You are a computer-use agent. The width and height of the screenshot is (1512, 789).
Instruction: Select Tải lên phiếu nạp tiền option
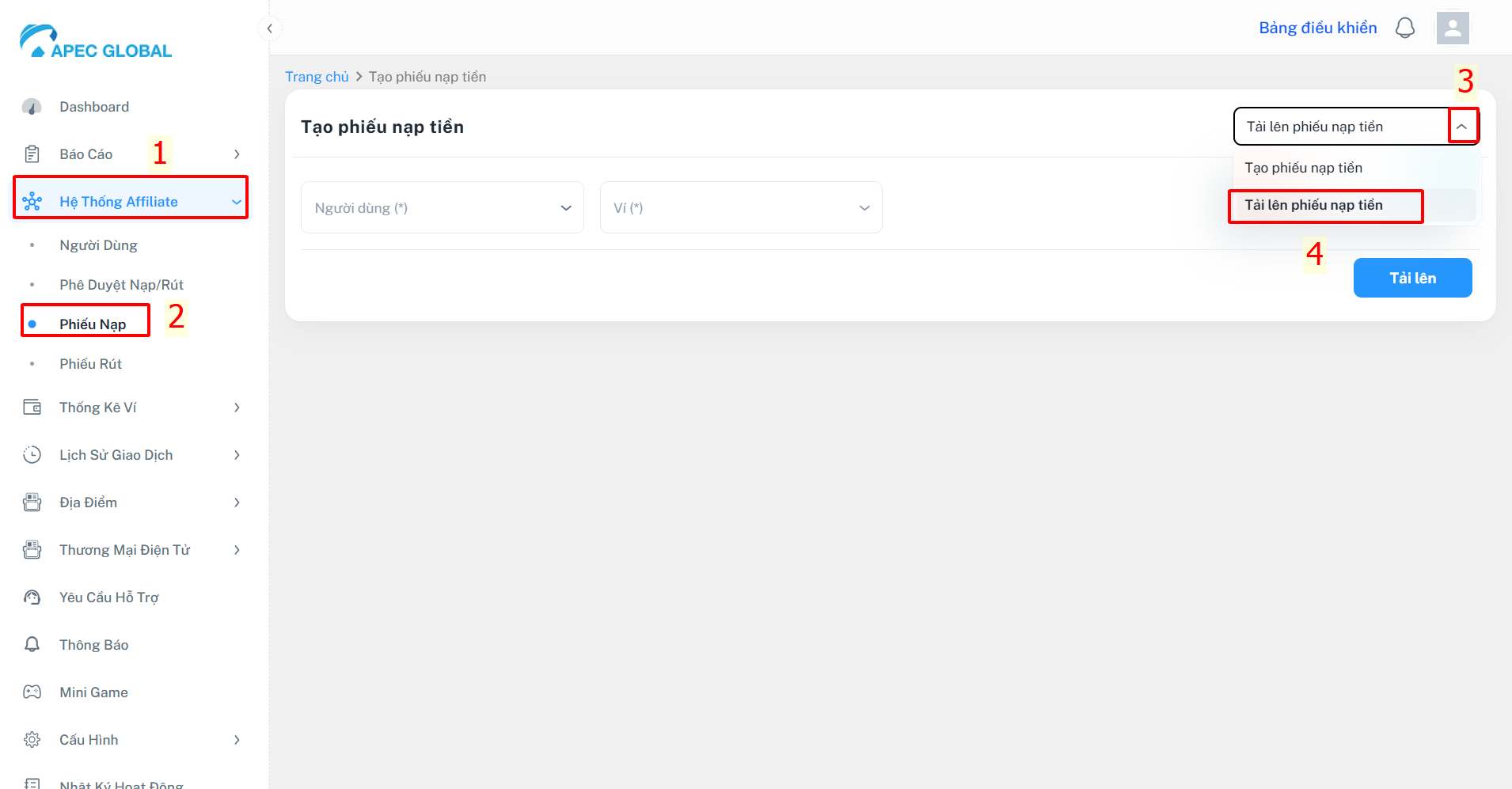1313,206
